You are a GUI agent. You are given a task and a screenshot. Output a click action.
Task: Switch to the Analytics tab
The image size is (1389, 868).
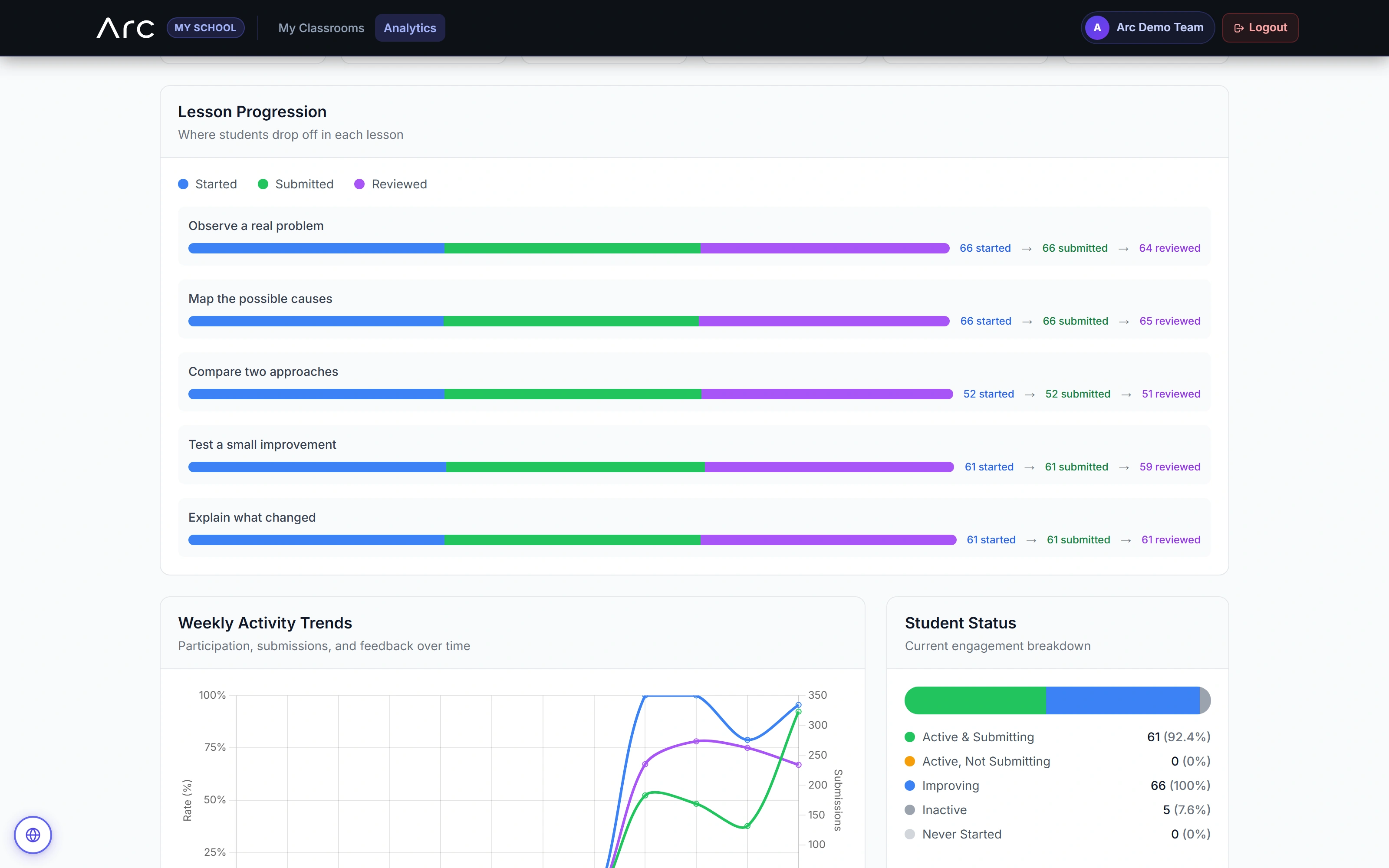click(x=410, y=27)
